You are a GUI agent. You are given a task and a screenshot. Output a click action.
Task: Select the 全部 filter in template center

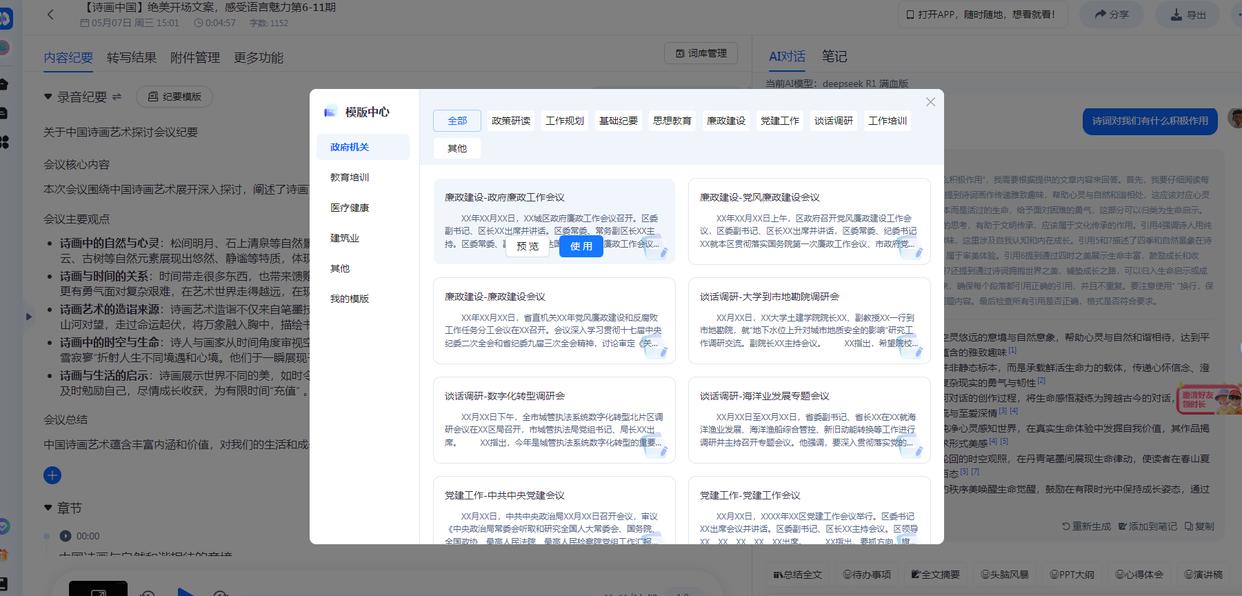(x=458, y=119)
